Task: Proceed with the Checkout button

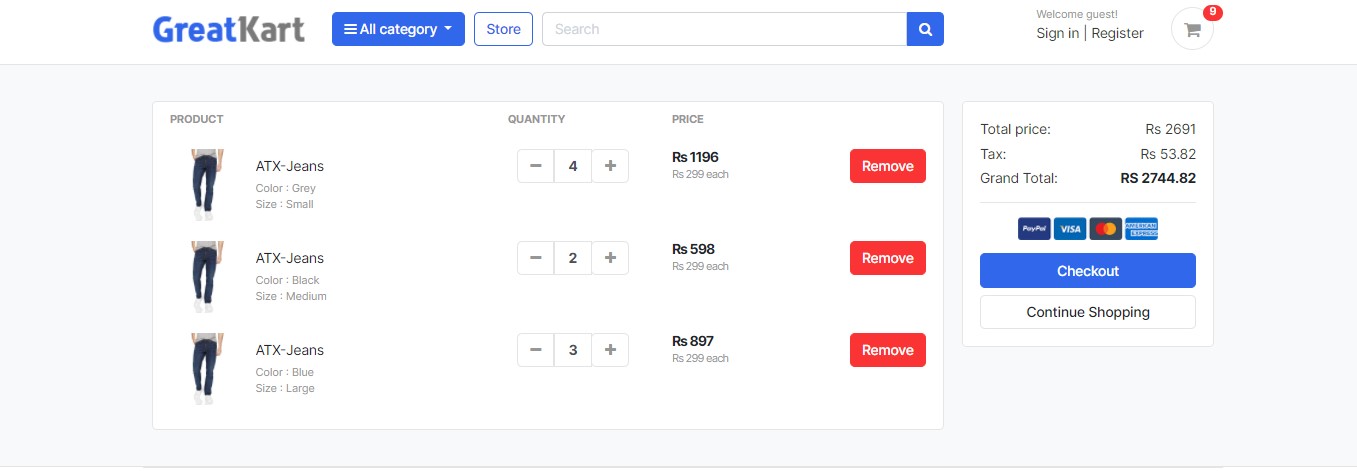Action: (1088, 271)
